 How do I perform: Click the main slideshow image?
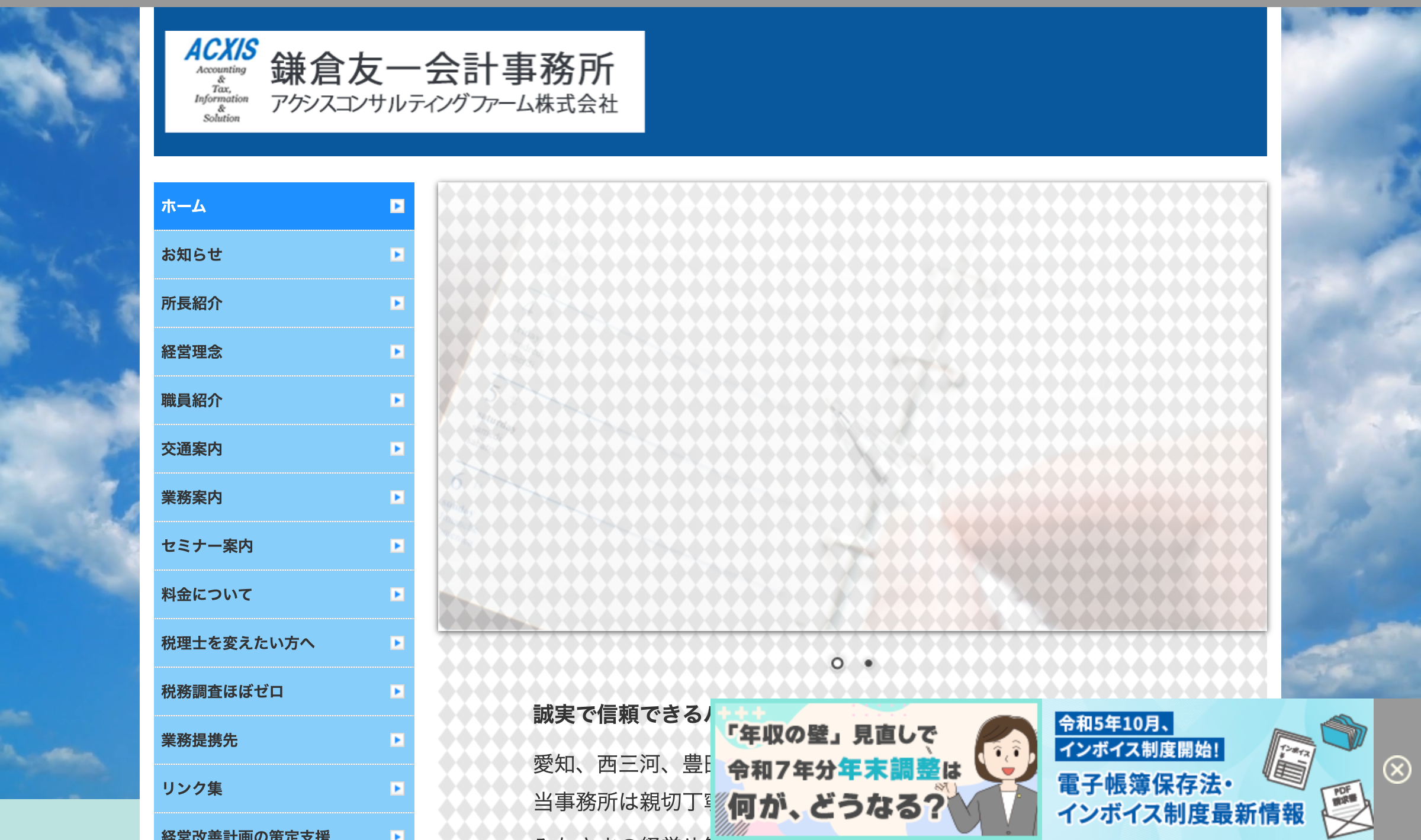(852, 406)
